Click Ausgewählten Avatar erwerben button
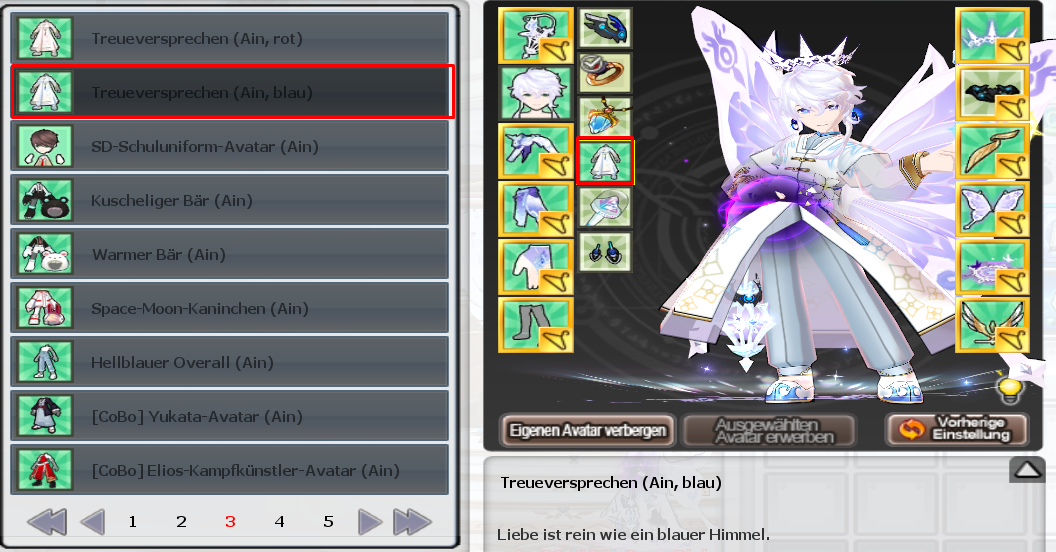Image resolution: width=1056 pixels, height=552 pixels. click(x=769, y=430)
